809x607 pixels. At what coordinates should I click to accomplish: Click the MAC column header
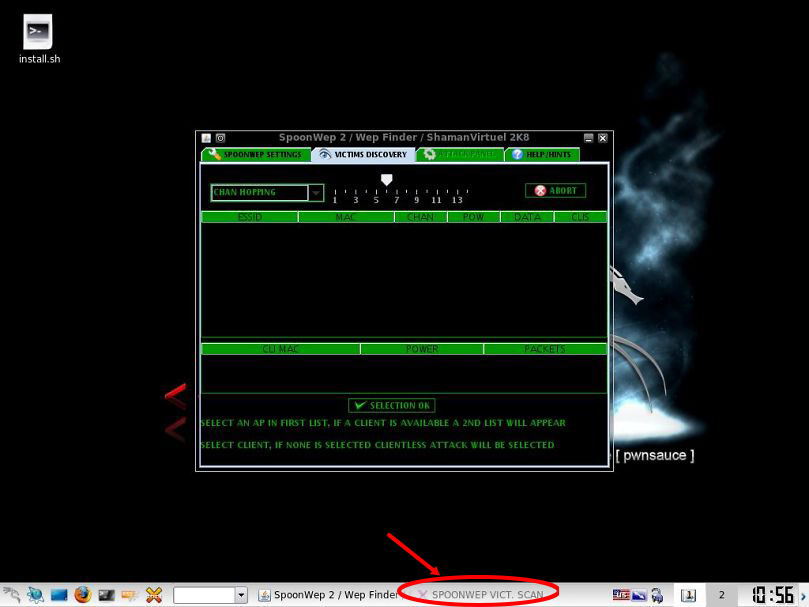point(346,217)
